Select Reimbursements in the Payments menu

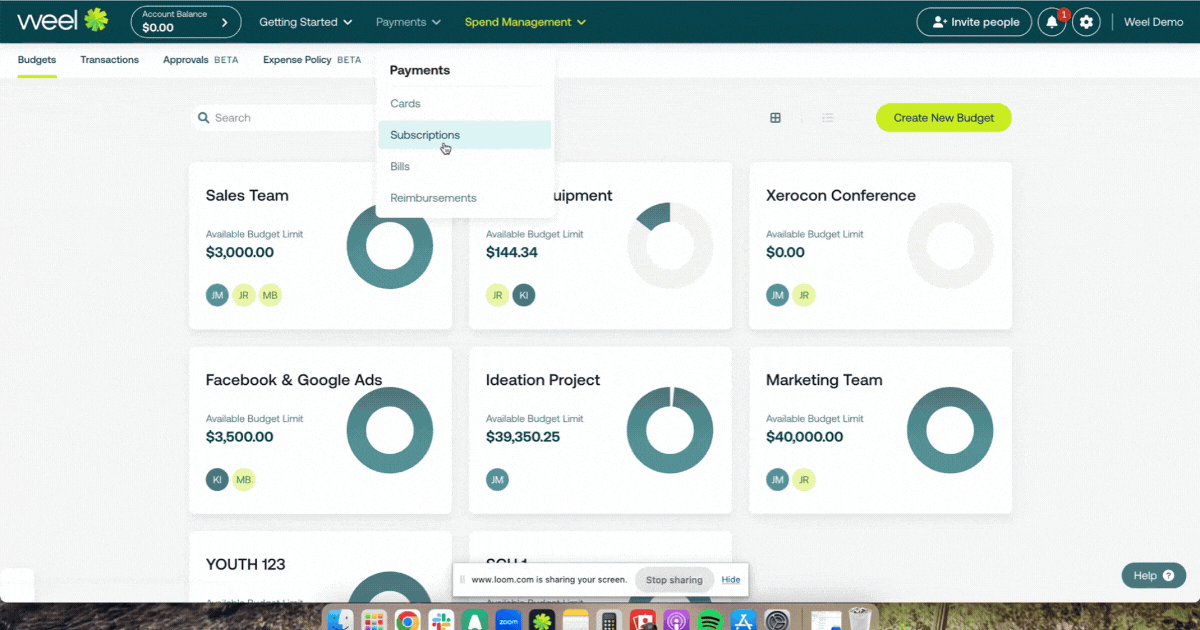click(x=433, y=197)
